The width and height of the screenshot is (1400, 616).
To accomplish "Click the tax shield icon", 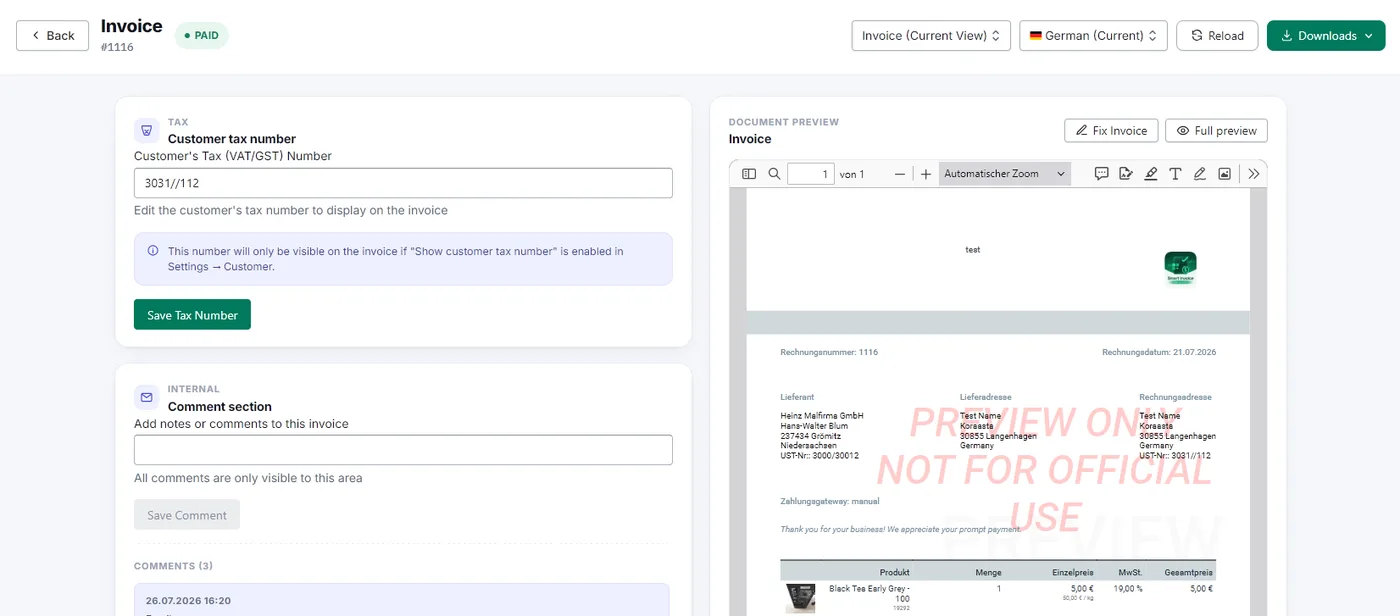I will (147, 130).
